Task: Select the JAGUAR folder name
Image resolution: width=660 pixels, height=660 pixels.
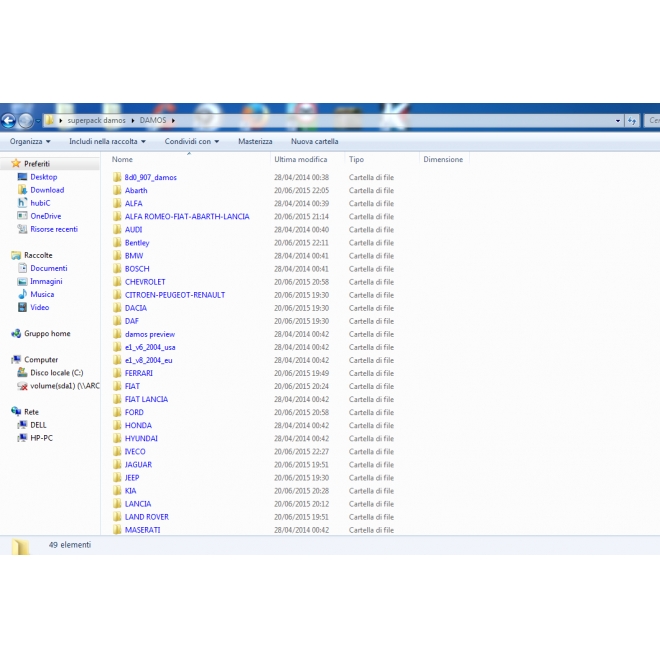Action: tap(138, 465)
